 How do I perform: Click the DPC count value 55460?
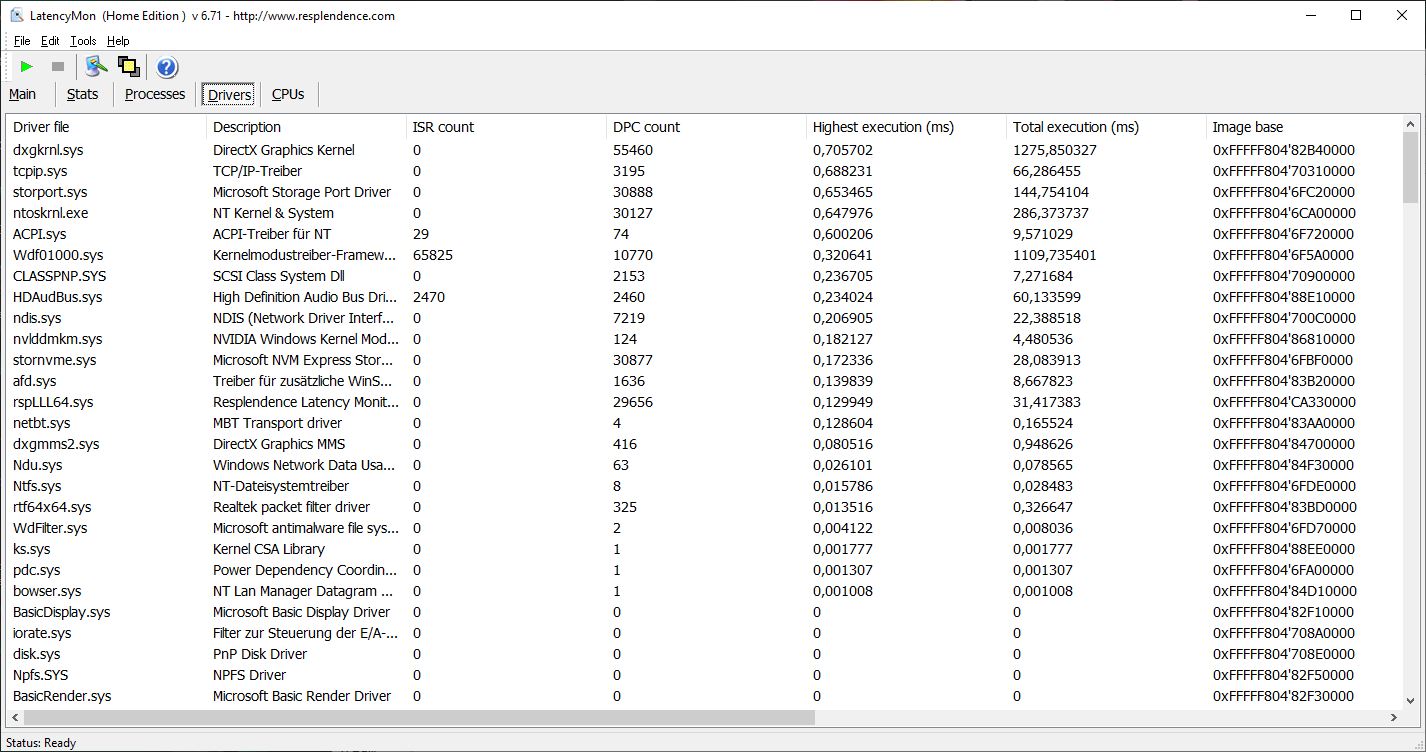pos(633,150)
